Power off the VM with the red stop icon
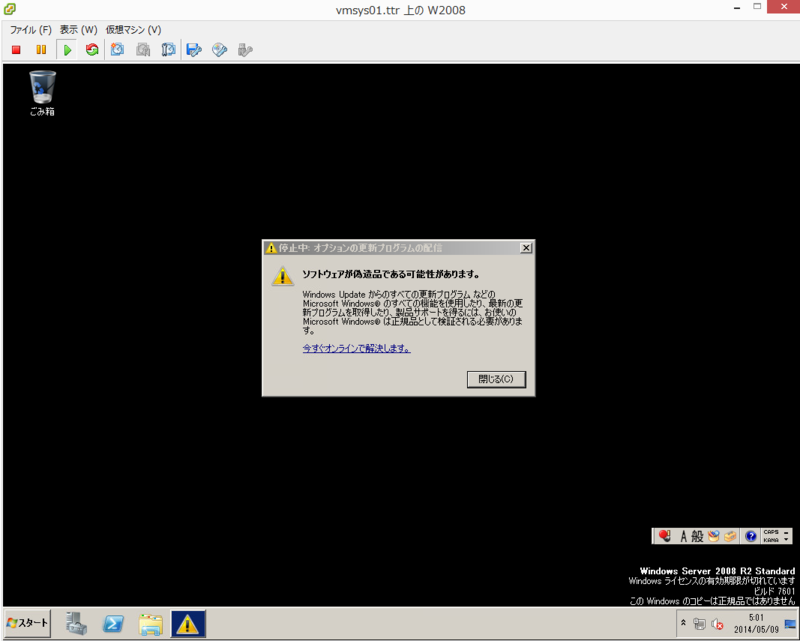This screenshot has width=800, height=641. tap(16, 50)
